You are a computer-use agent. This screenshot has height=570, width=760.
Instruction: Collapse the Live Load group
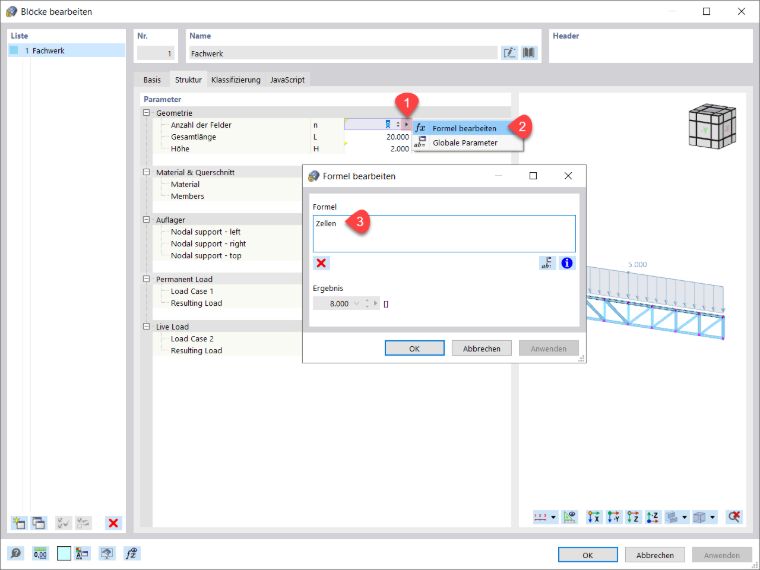click(146, 327)
